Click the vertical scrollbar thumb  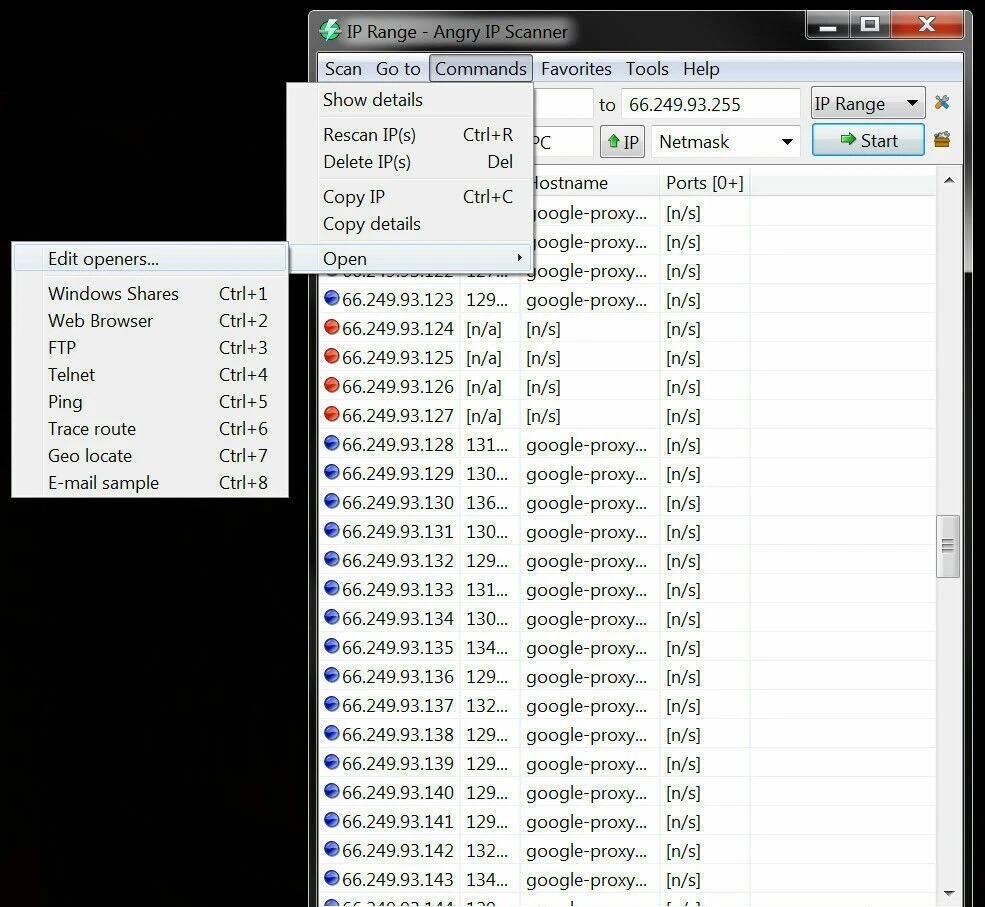pyautogui.click(x=948, y=546)
